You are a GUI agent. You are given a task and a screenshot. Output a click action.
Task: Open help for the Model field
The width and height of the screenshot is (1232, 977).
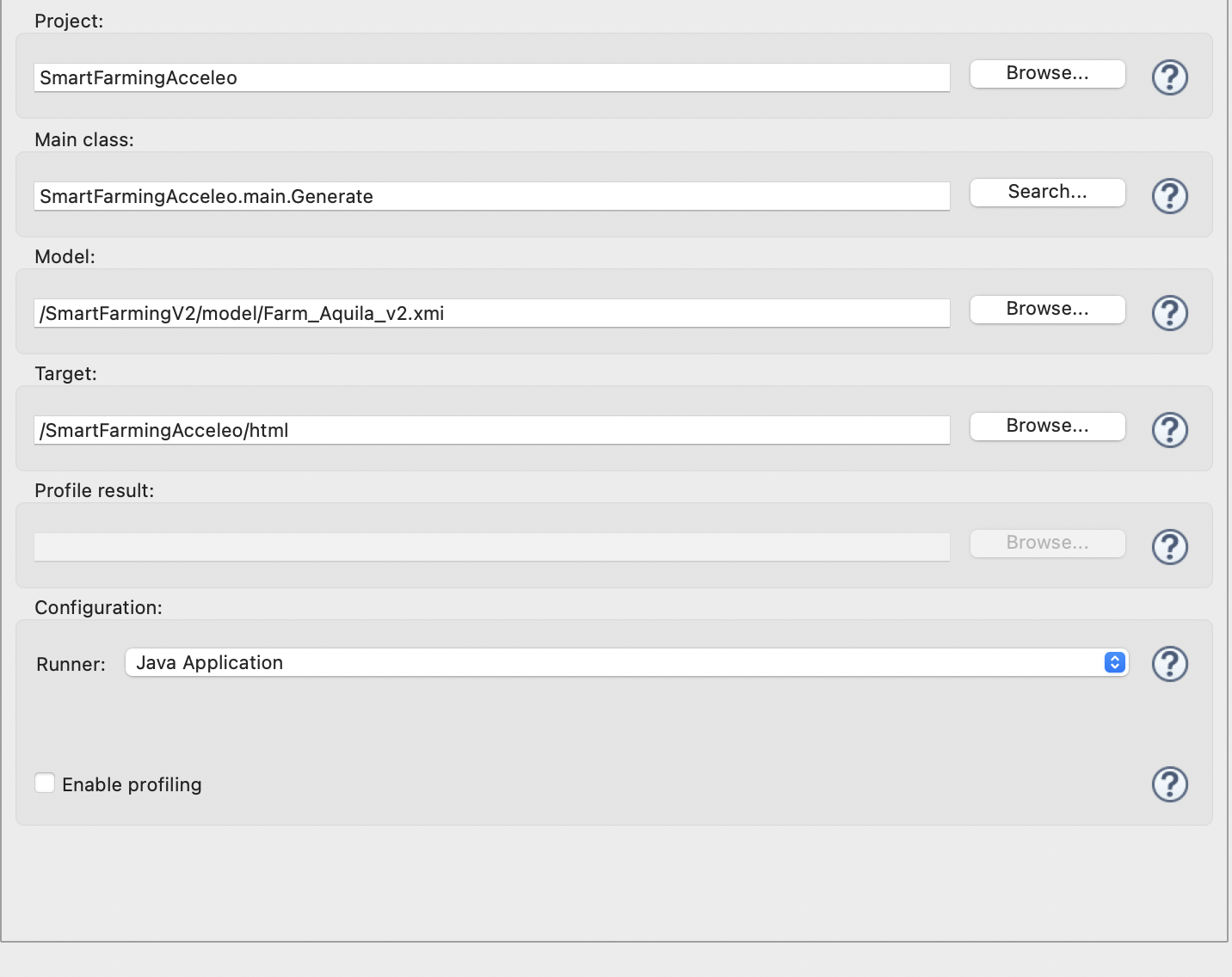tap(1169, 313)
